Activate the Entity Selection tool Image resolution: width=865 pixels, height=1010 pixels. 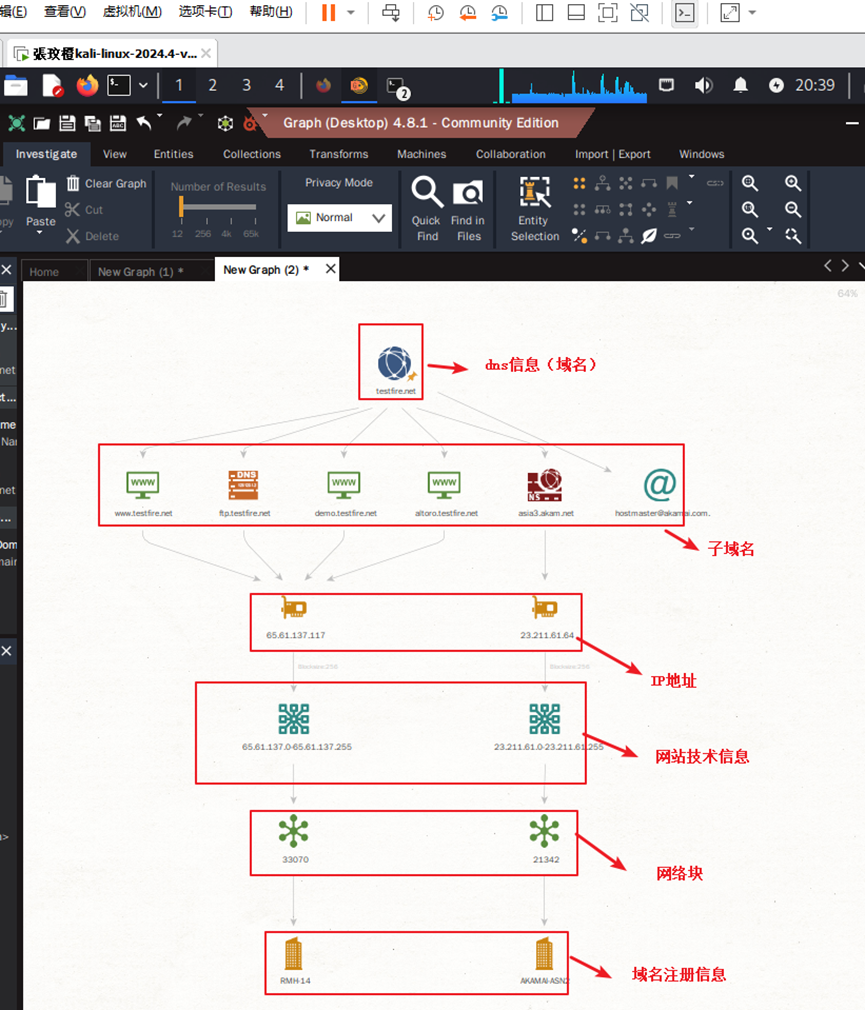pos(535,209)
